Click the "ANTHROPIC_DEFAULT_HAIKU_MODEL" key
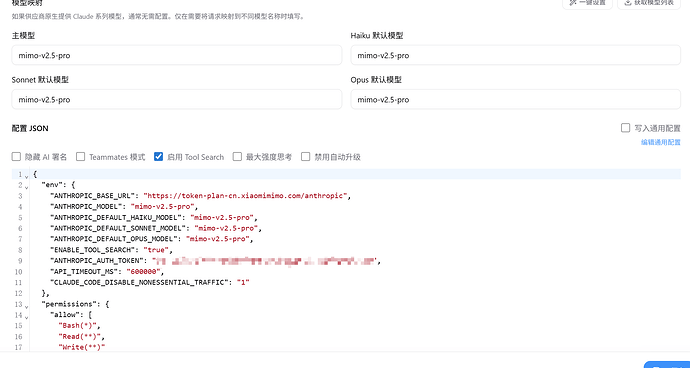 116,217
